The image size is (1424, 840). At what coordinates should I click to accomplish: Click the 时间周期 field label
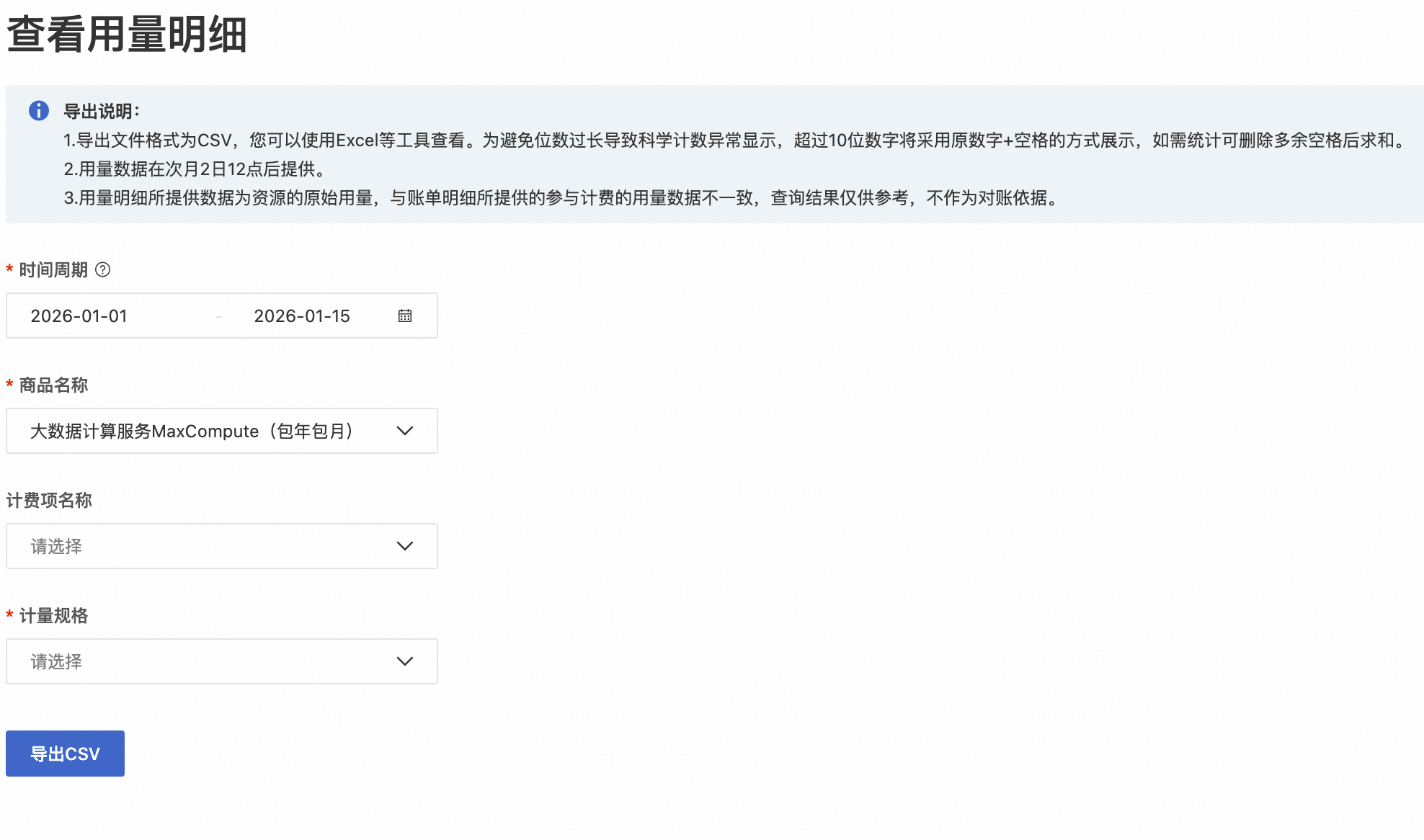(53, 269)
